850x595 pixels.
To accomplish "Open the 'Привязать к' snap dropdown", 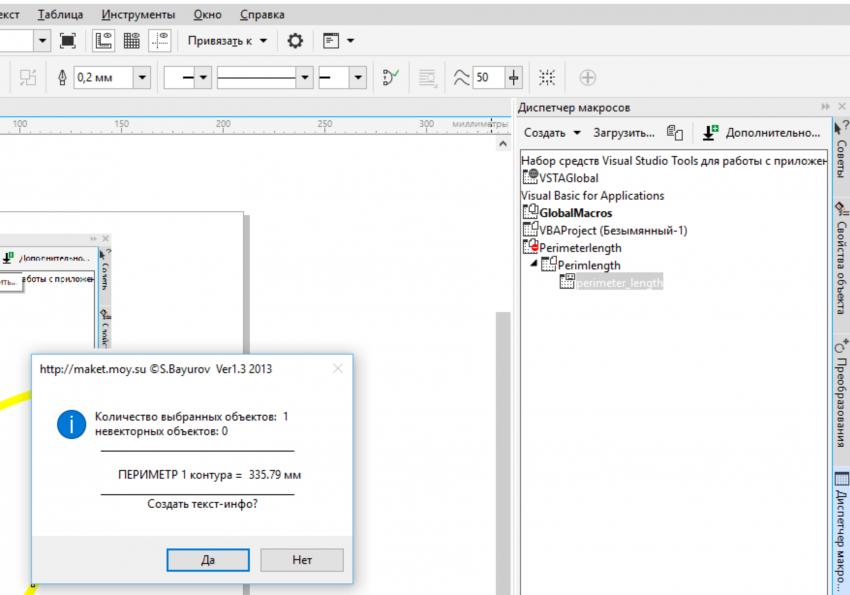I will 228,41.
